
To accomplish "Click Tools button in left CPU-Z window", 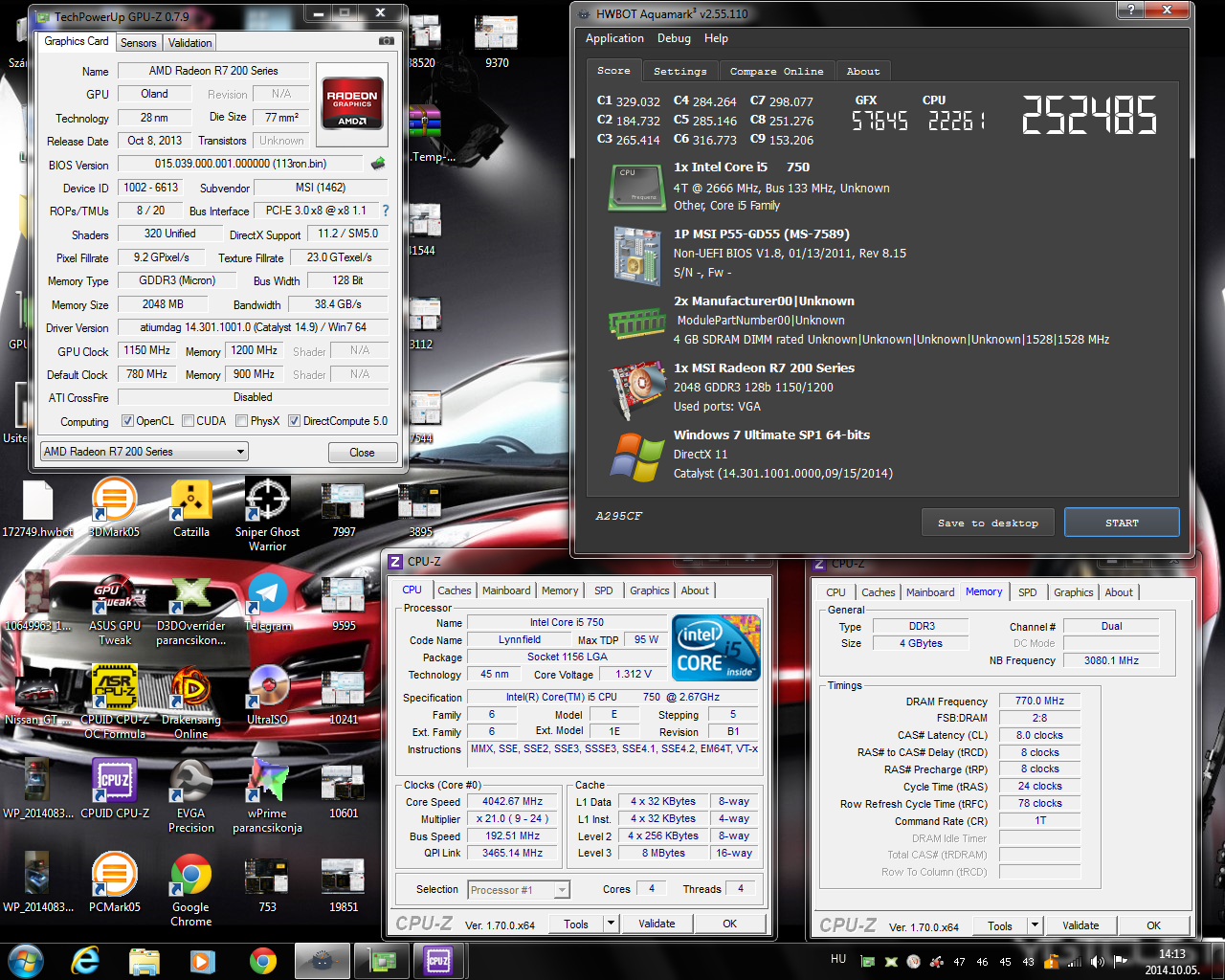I will coord(576,924).
